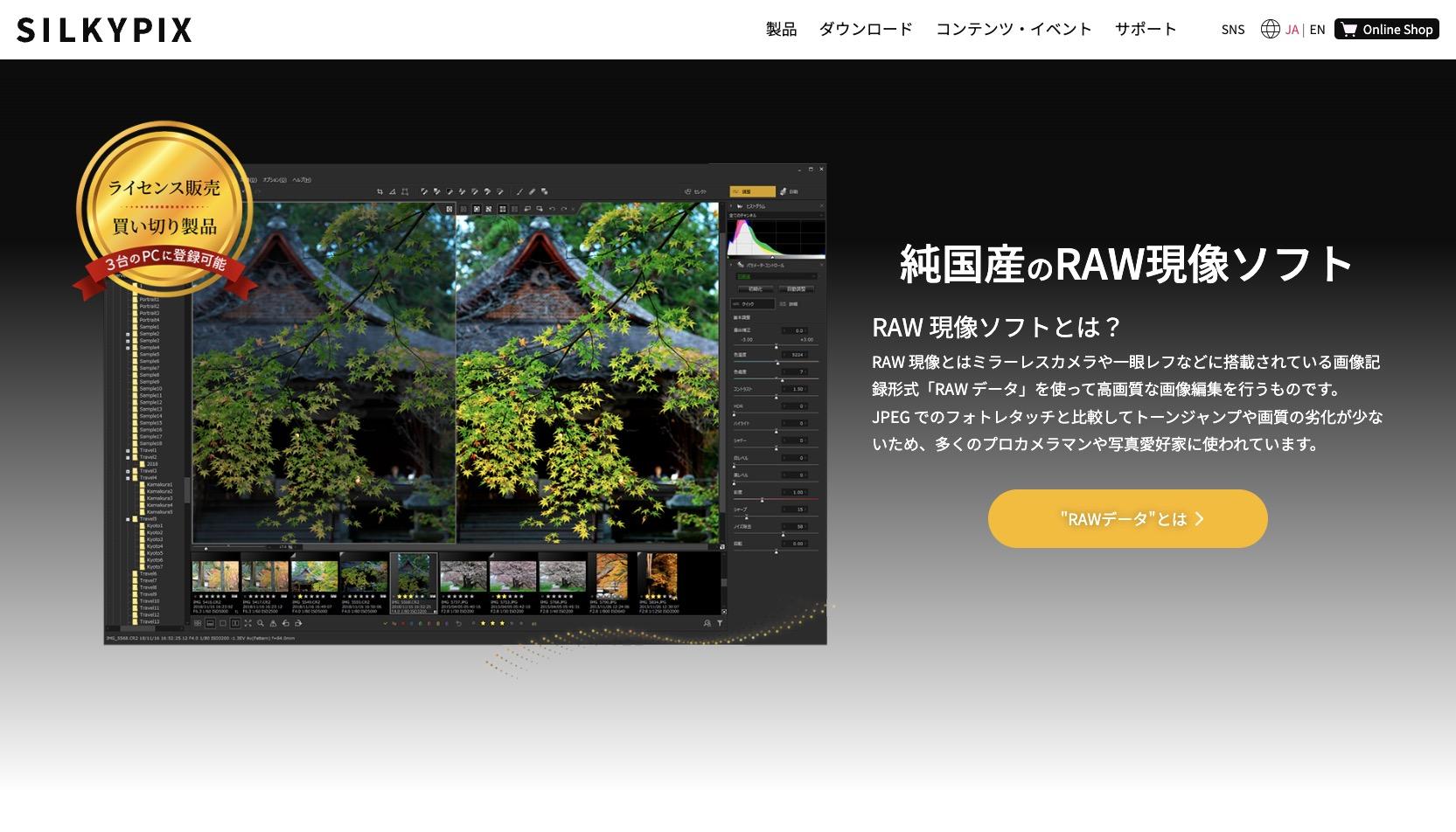Image resolution: width=1456 pixels, height=832 pixels.
Task: Open the ダウンロード menu
Action: 866,30
